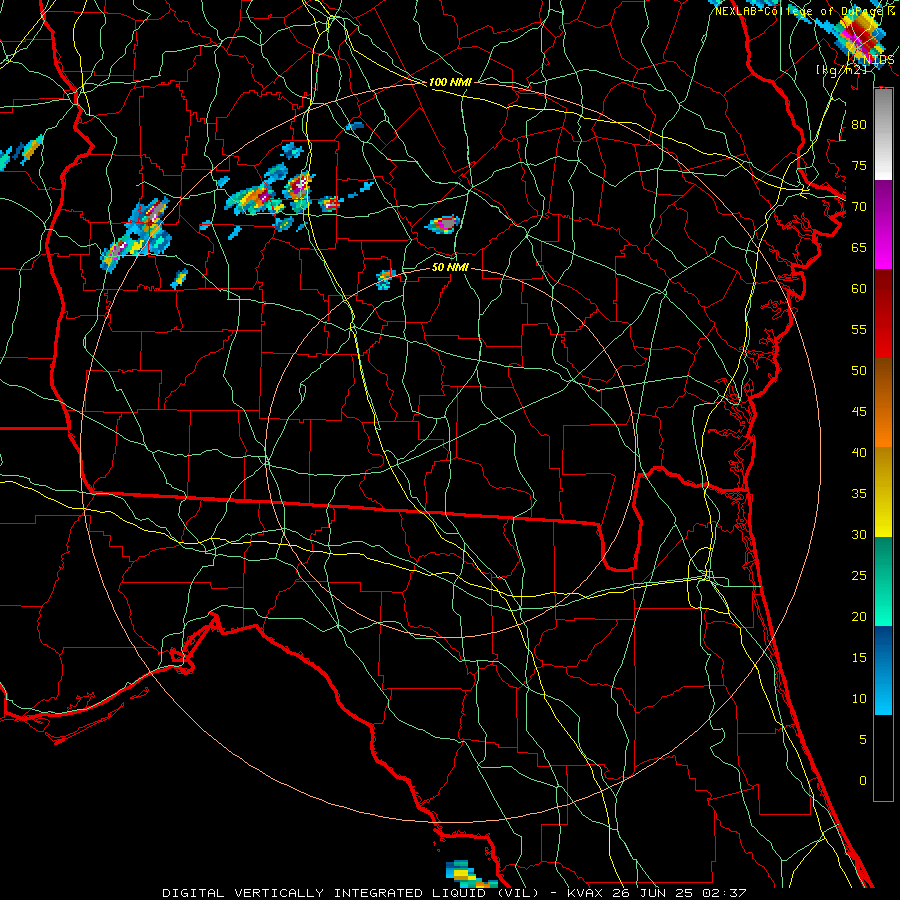The height and width of the screenshot is (900, 900).
Task: Pick the gray-white segment of the color bar
Action: click(883, 134)
